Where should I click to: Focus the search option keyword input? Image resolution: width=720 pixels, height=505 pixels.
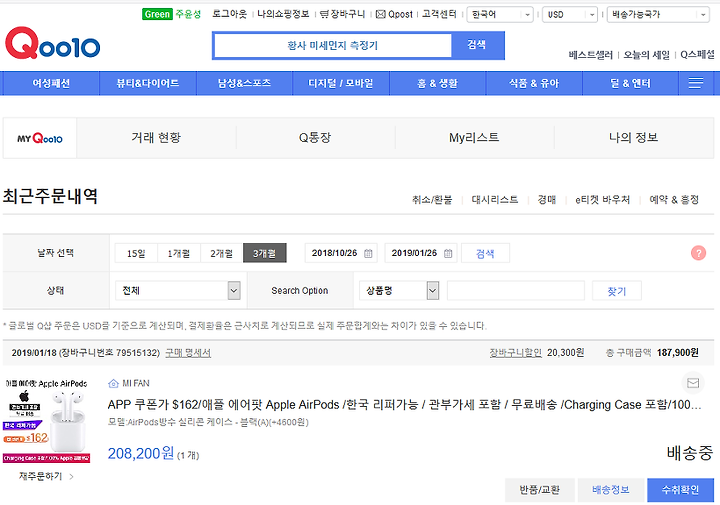point(516,291)
